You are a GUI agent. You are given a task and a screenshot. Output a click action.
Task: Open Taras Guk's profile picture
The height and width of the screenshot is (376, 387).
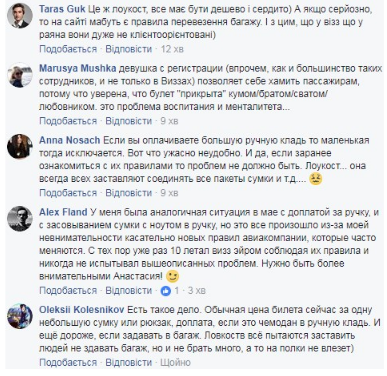click(x=20, y=16)
